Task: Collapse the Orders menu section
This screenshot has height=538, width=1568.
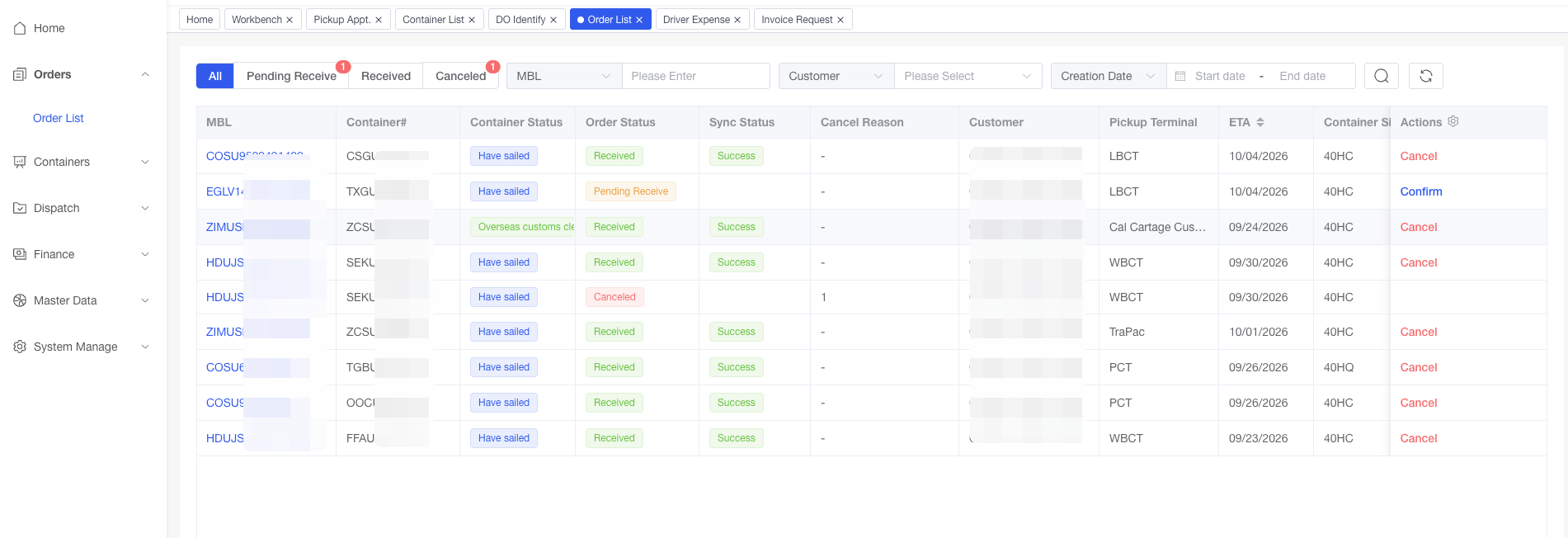Action: [145, 74]
